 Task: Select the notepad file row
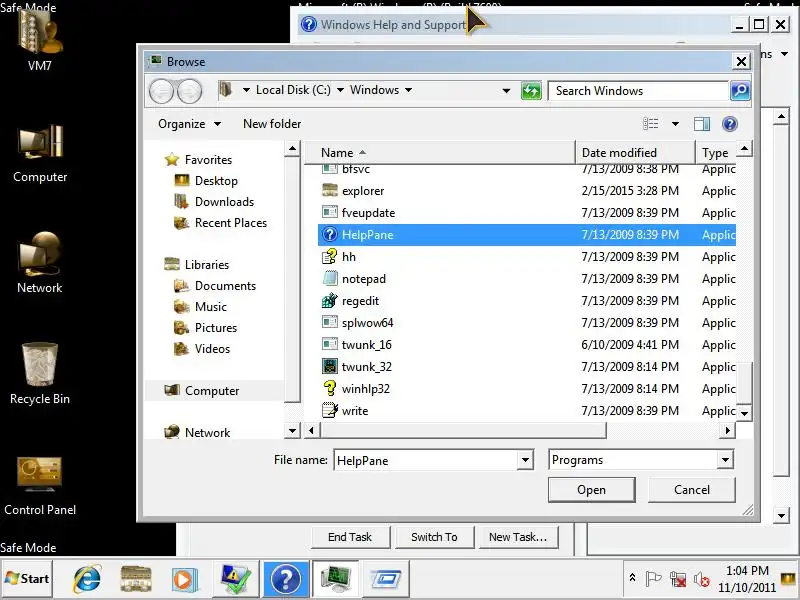527,279
